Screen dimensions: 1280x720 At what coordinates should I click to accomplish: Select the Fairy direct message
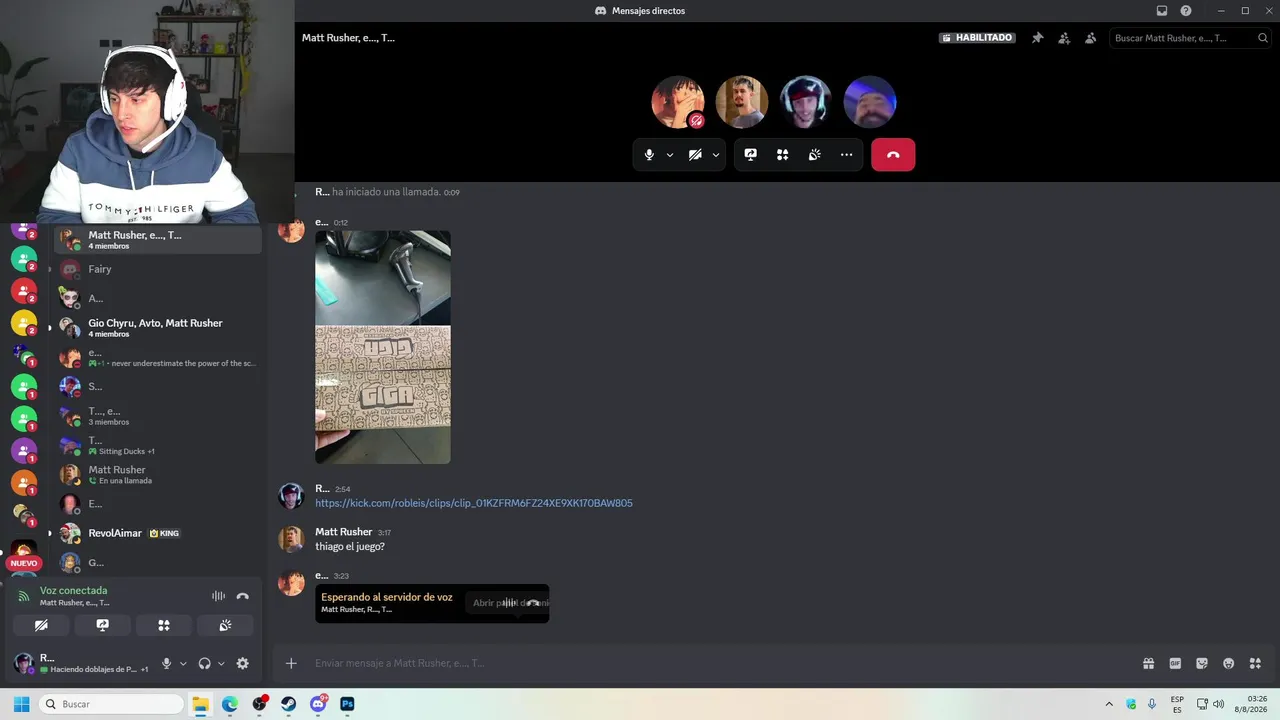[158, 269]
